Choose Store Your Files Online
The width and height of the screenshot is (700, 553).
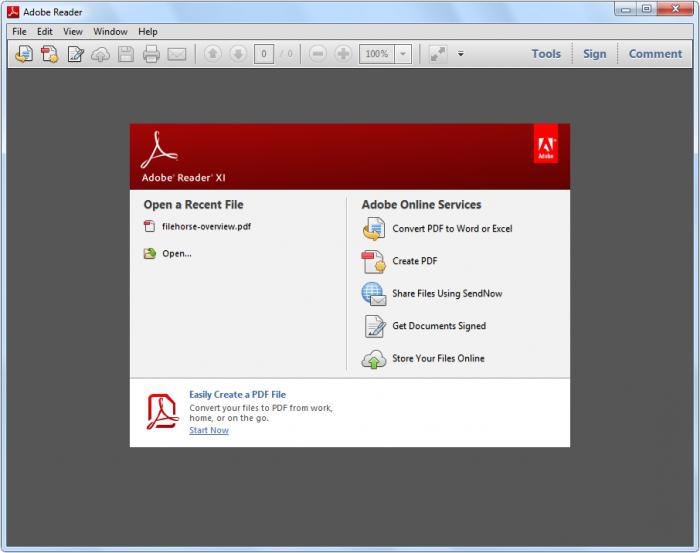[x=438, y=358]
